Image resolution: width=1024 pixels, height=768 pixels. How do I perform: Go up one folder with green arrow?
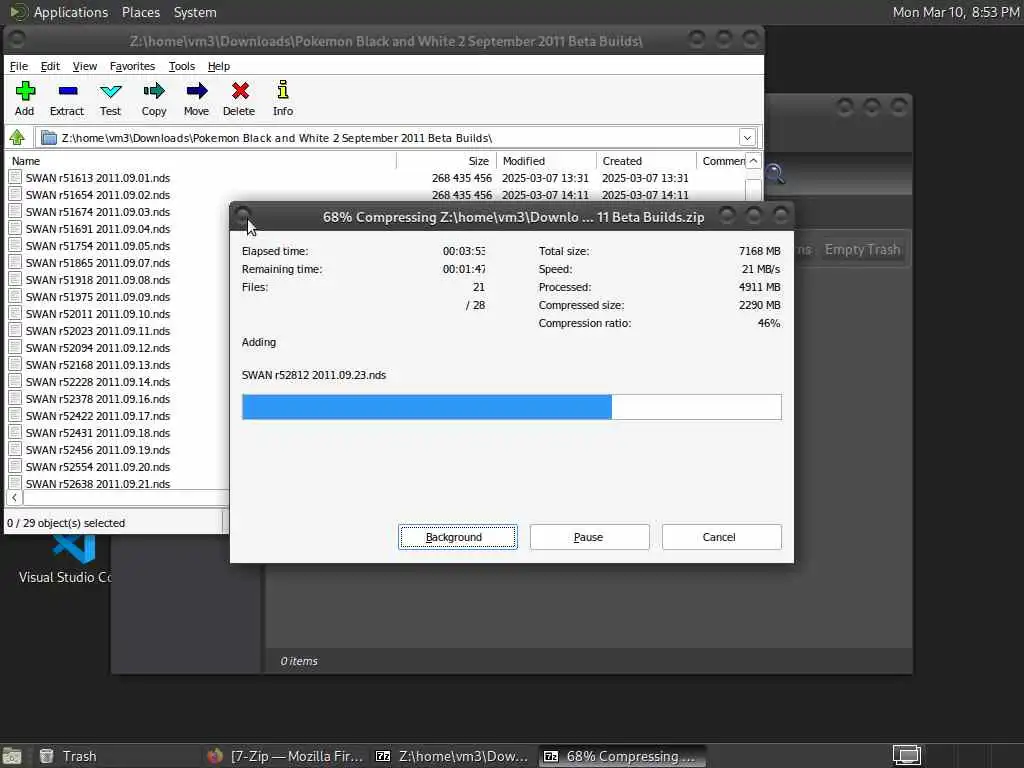(17, 137)
